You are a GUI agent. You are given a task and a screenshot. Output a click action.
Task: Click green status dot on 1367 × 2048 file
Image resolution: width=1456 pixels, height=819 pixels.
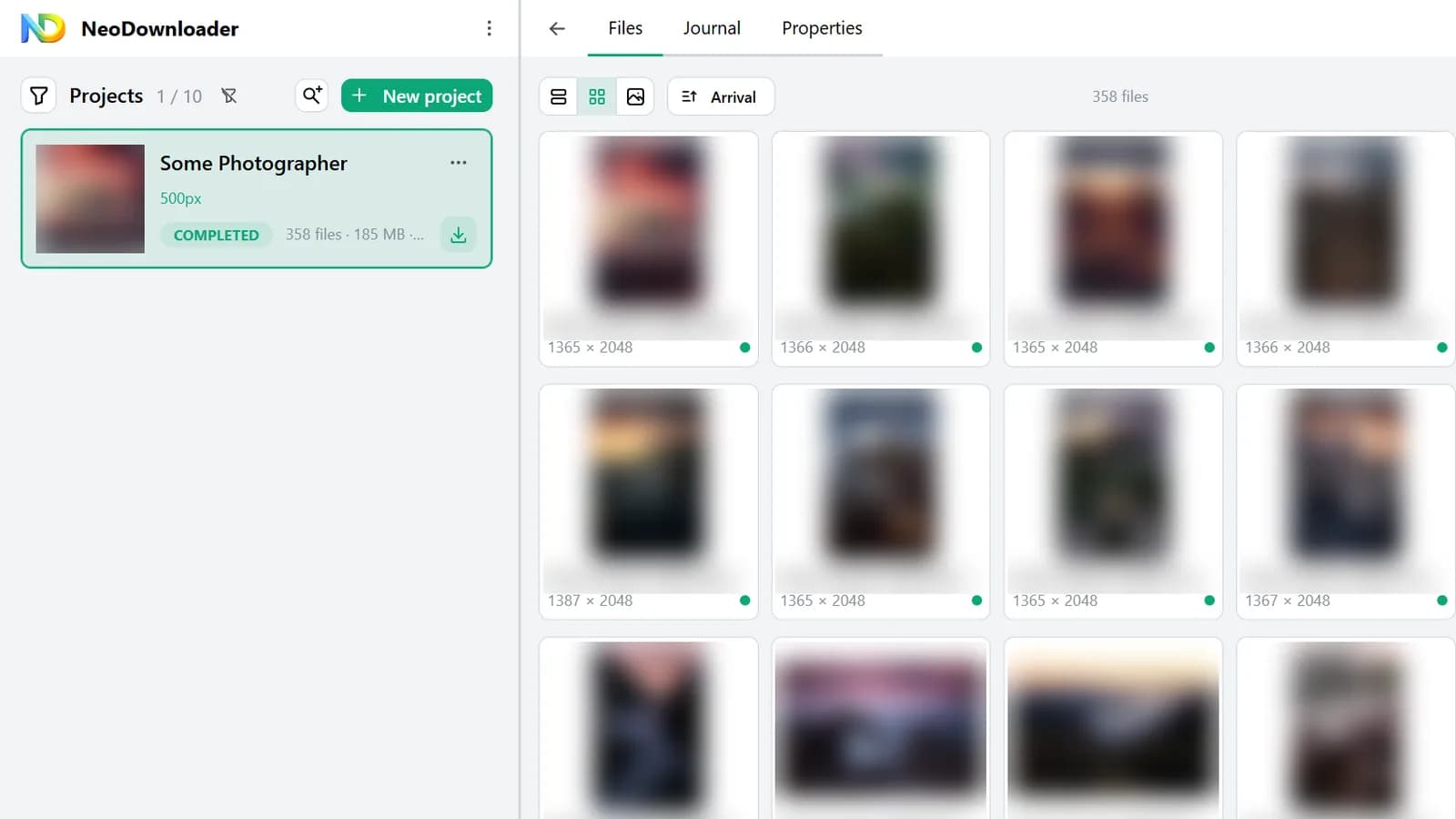point(1441,601)
